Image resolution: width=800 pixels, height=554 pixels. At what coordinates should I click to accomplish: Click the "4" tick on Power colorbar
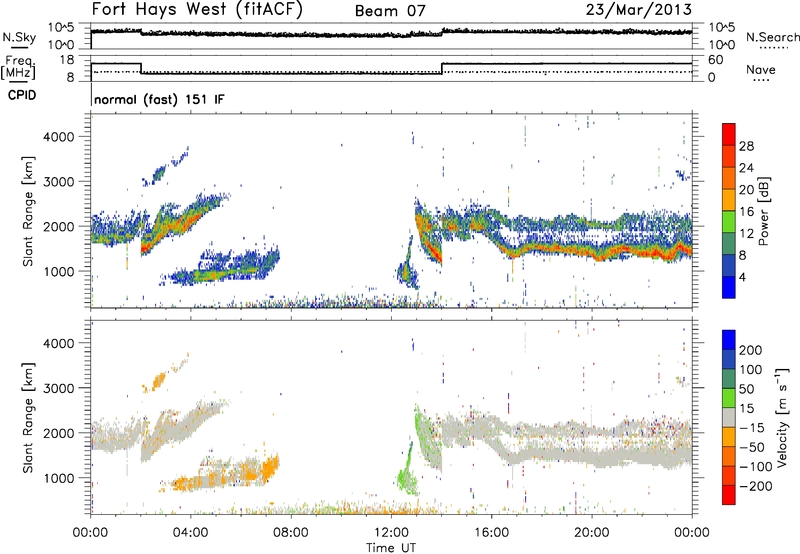(x=742, y=277)
